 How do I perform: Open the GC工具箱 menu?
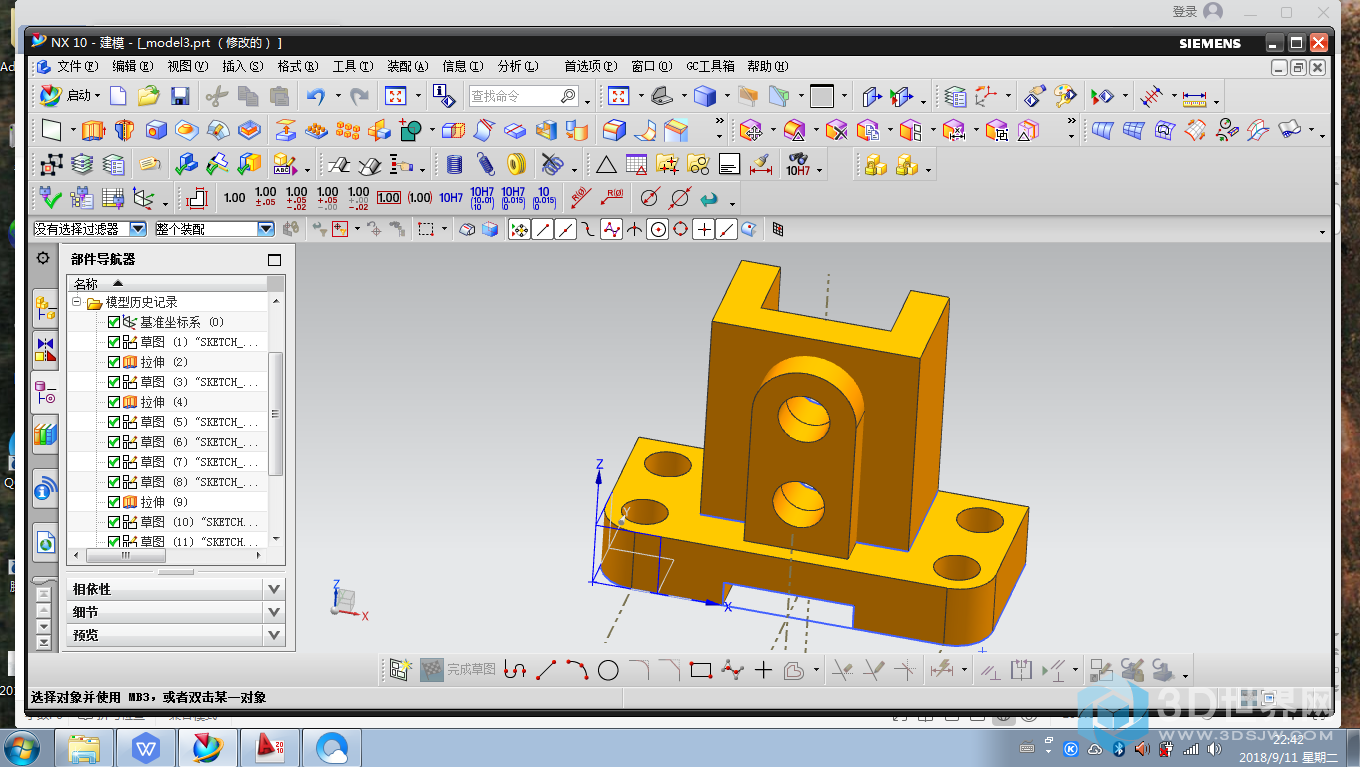pos(710,66)
